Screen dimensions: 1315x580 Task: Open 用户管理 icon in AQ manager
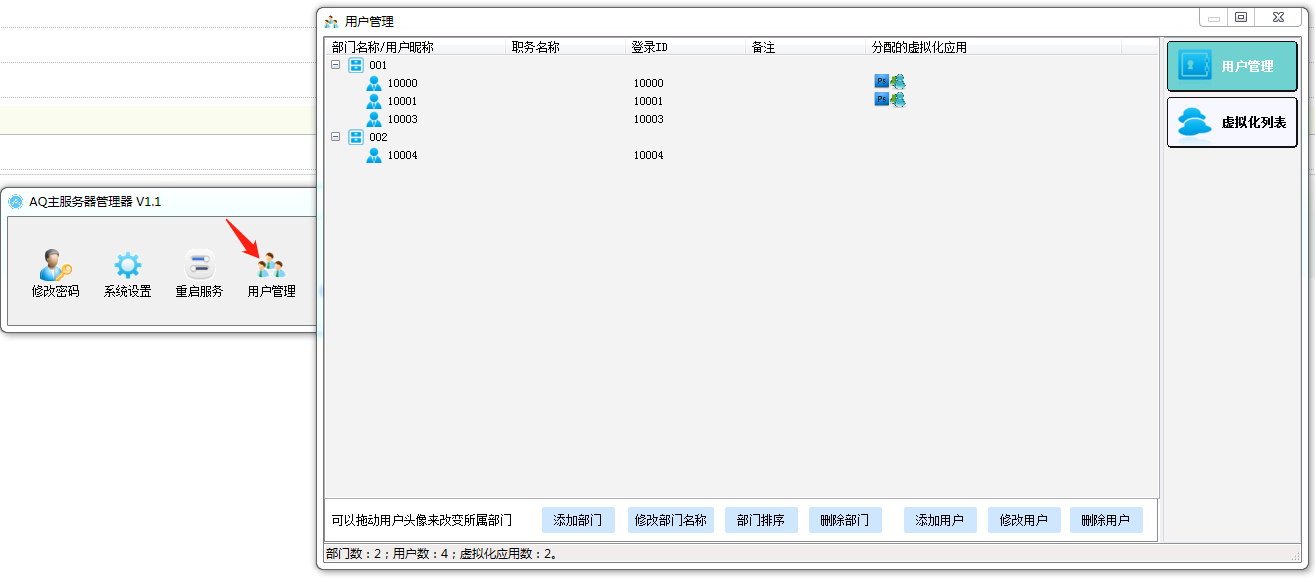[x=271, y=267]
